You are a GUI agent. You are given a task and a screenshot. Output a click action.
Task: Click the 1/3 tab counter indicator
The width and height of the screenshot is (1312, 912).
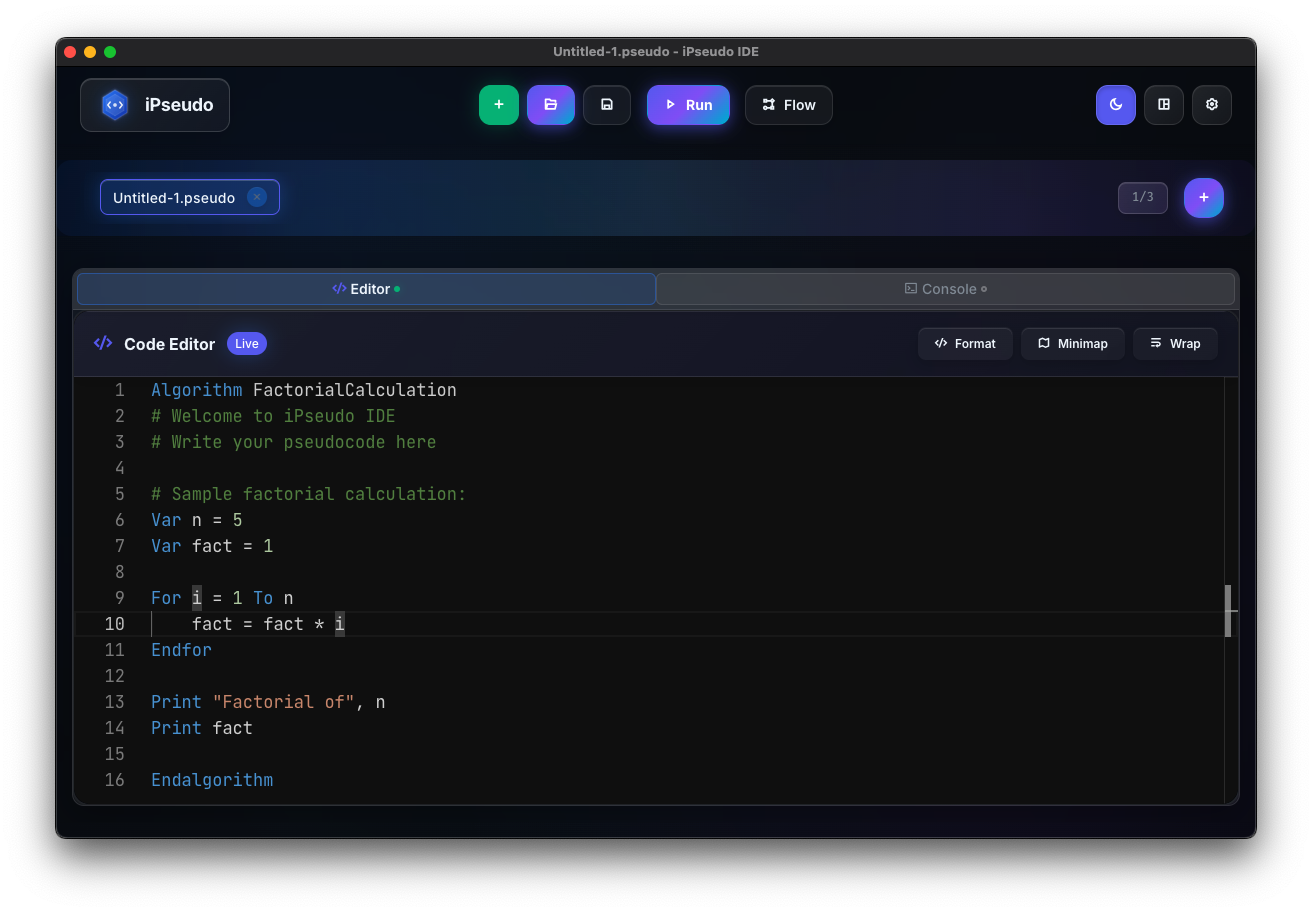pos(1143,198)
